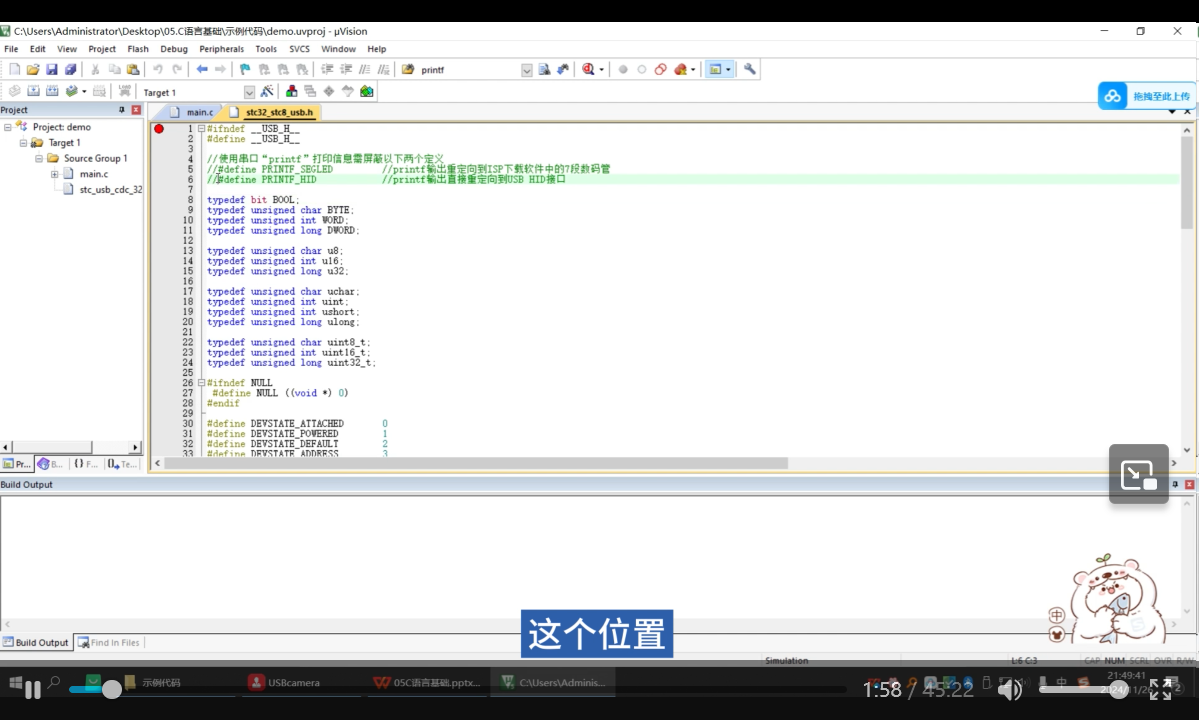Click the Open file toolbar icon

click(x=33, y=70)
